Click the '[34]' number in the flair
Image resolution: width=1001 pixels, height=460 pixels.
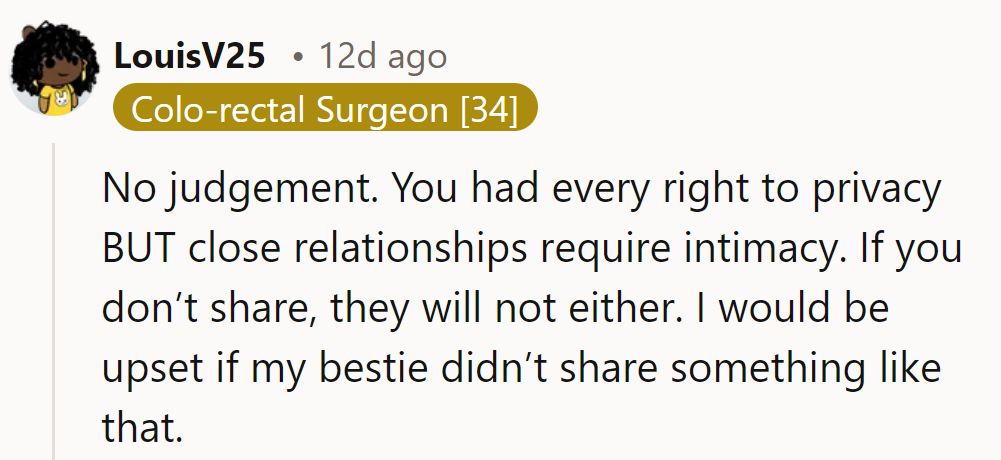(489, 109)
